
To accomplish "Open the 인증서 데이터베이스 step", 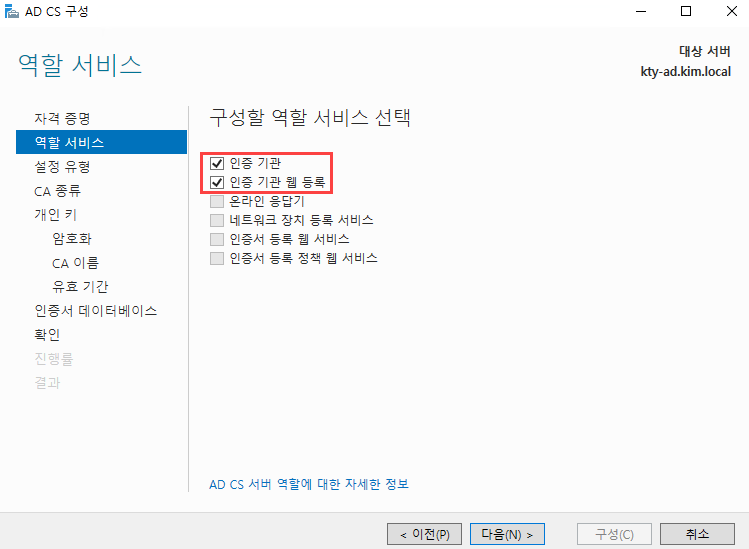I will coord(96,311).
